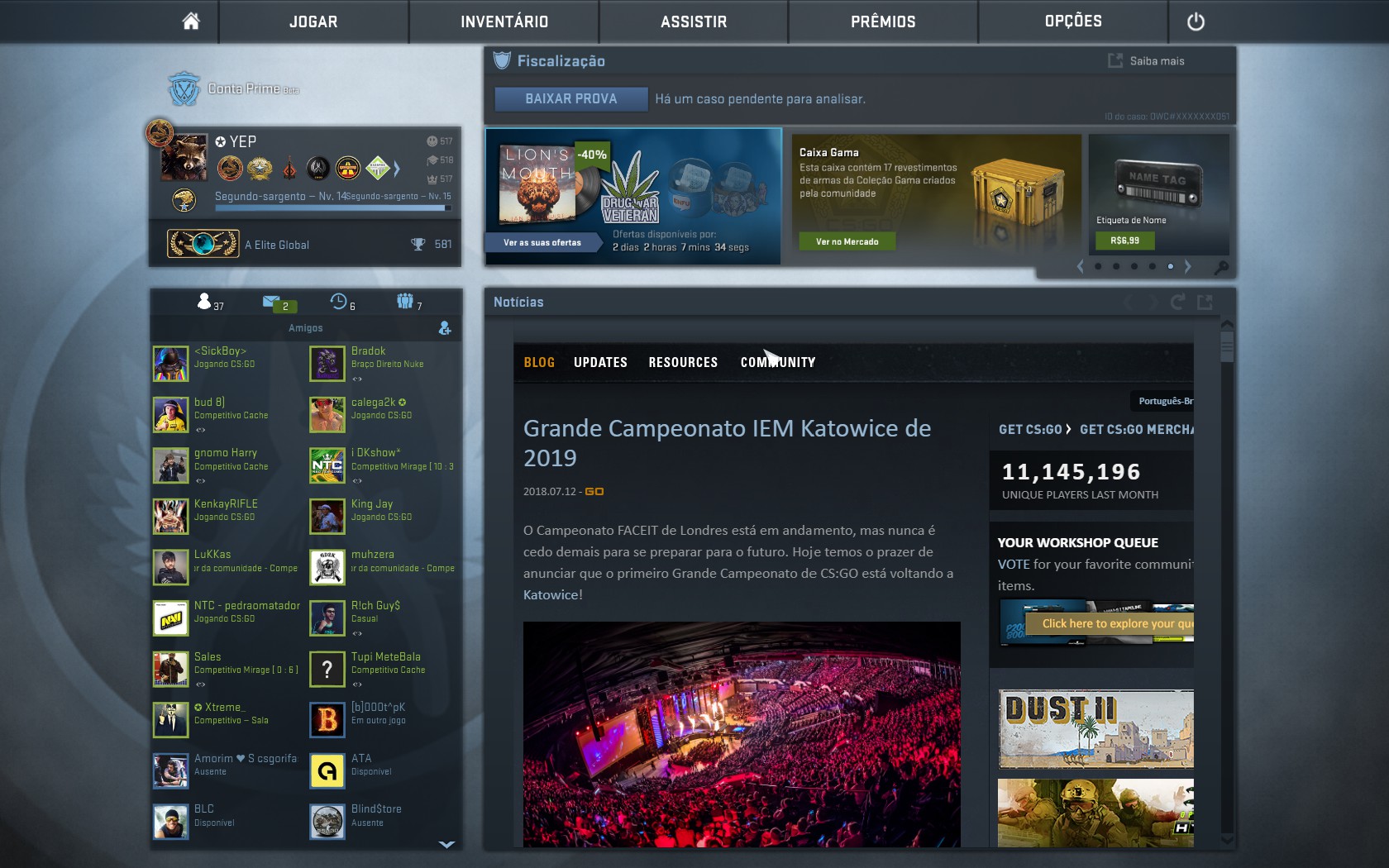Click the A Elite Global rank badge
Image resolution: width=1389 pixels, height=868 pixels.
pyautogui.click(x=203, y=244)
